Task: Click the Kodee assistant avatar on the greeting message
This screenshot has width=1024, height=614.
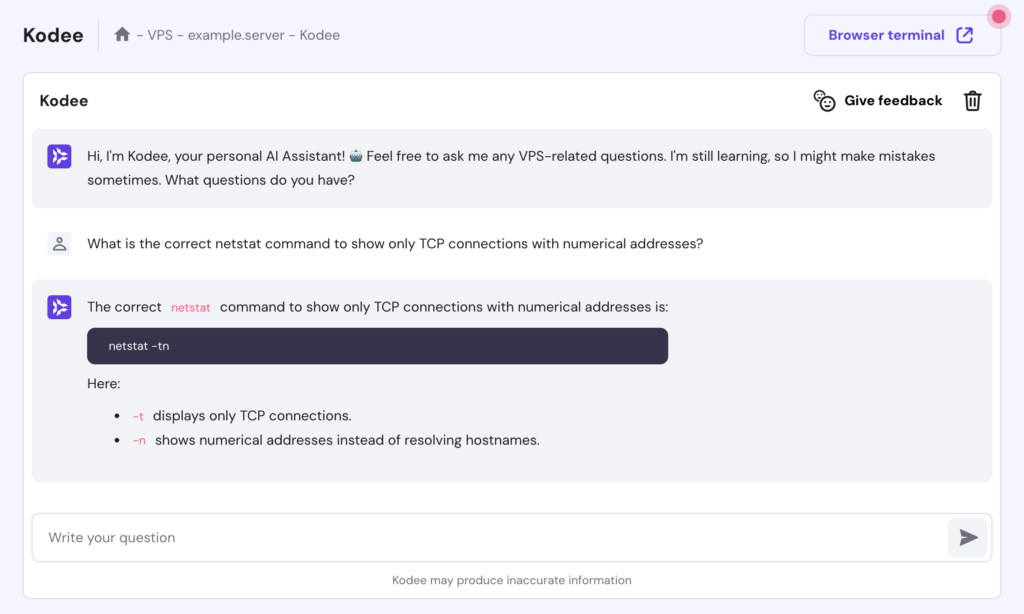Action: coord(59,155)
